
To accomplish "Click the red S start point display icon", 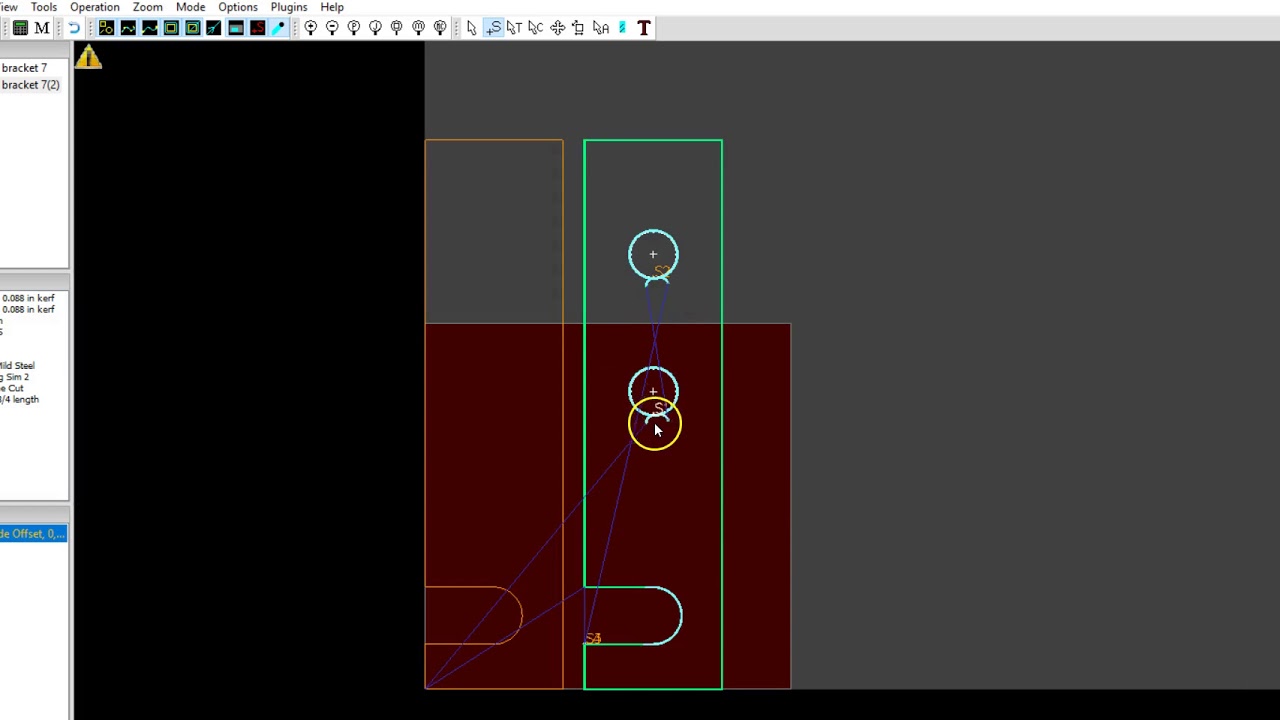I will [x=257, y=28].
